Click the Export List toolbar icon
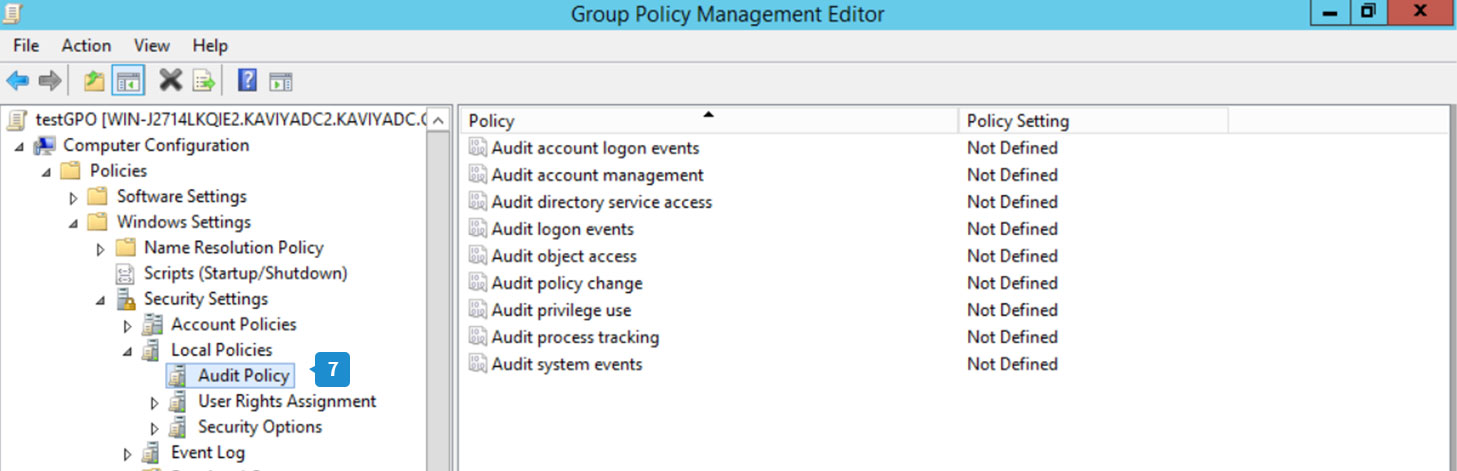The height and width of the screenshot is (471, 1457). [x=204, y=81]
